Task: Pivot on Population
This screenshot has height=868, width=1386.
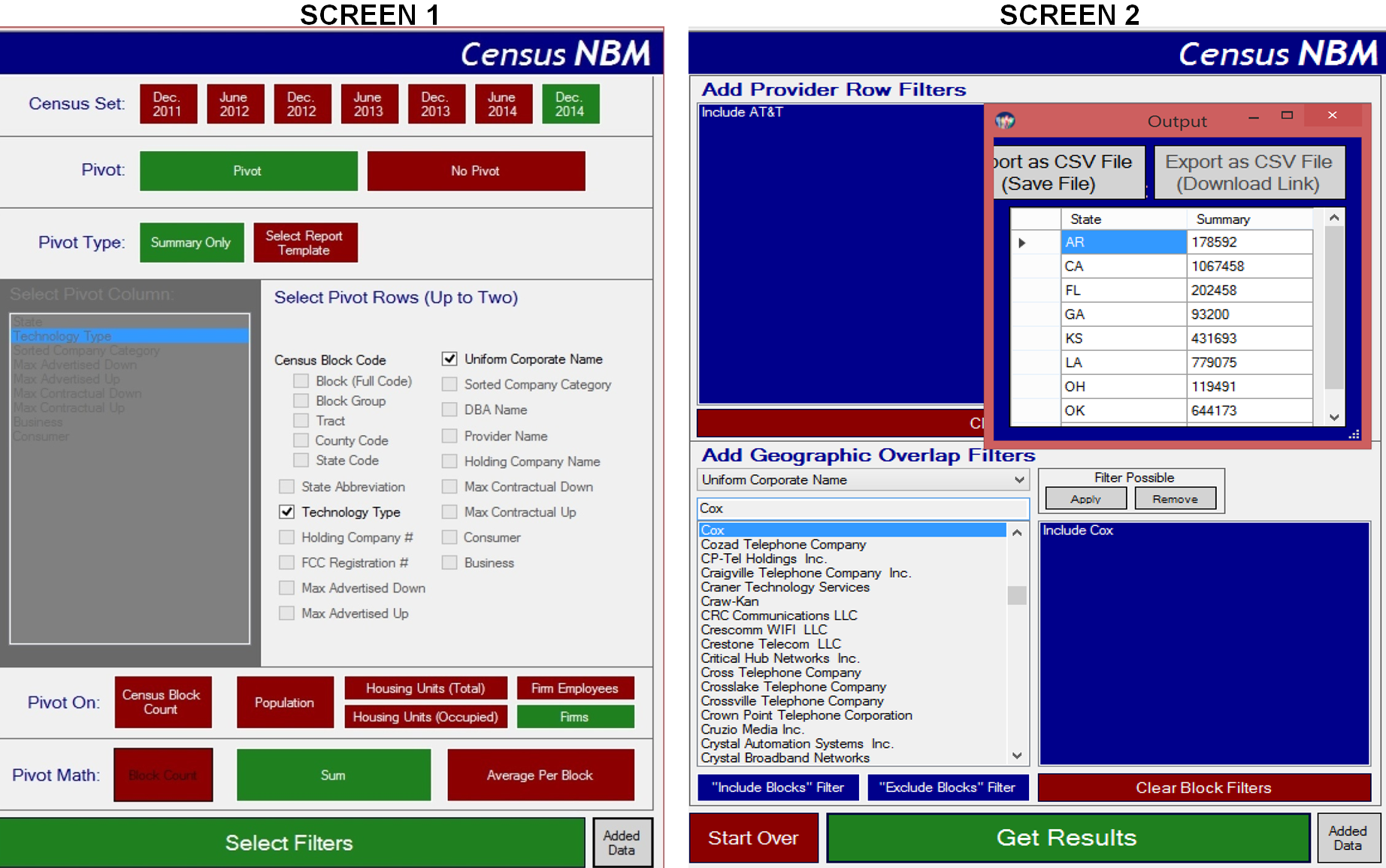Action: [x=285, y=702]
